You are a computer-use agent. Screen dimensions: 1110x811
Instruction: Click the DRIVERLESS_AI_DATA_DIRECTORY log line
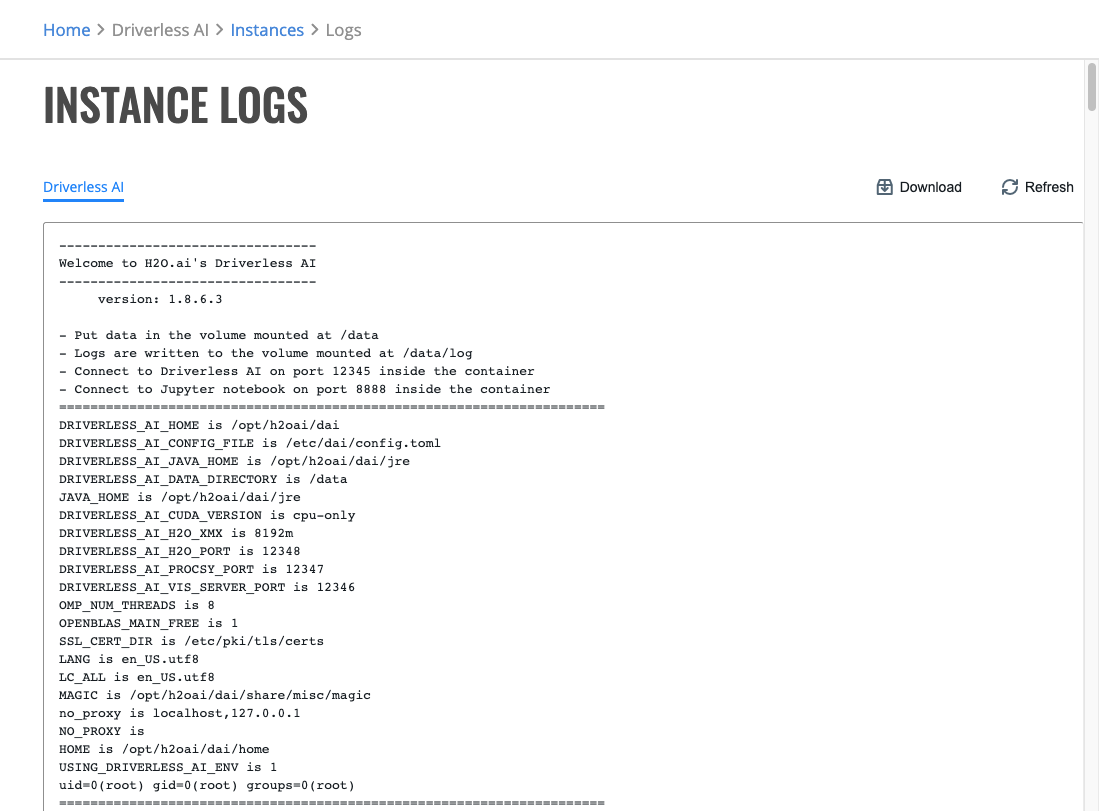click(203, 480)
